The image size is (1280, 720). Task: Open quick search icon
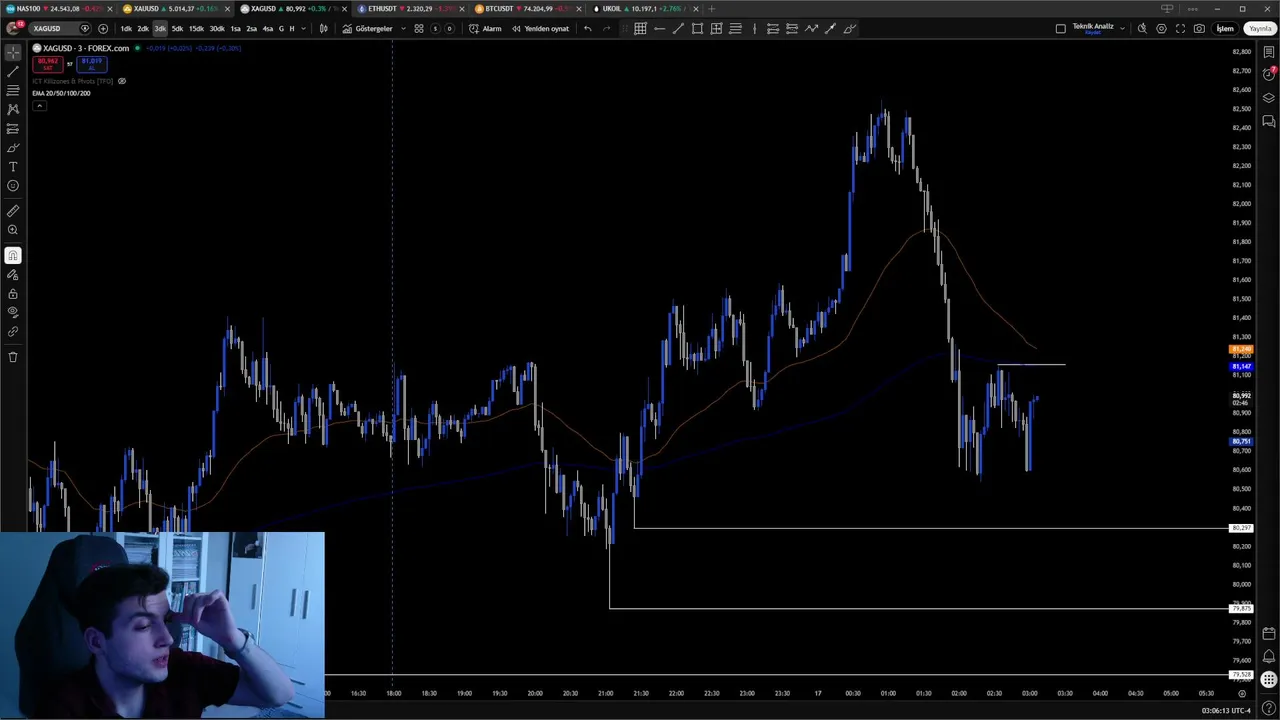(1142, 29)
